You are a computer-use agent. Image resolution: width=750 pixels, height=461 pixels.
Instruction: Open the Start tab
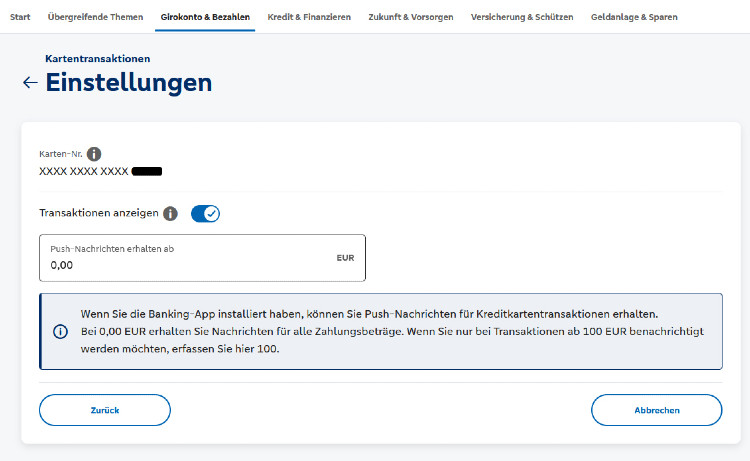20,17
